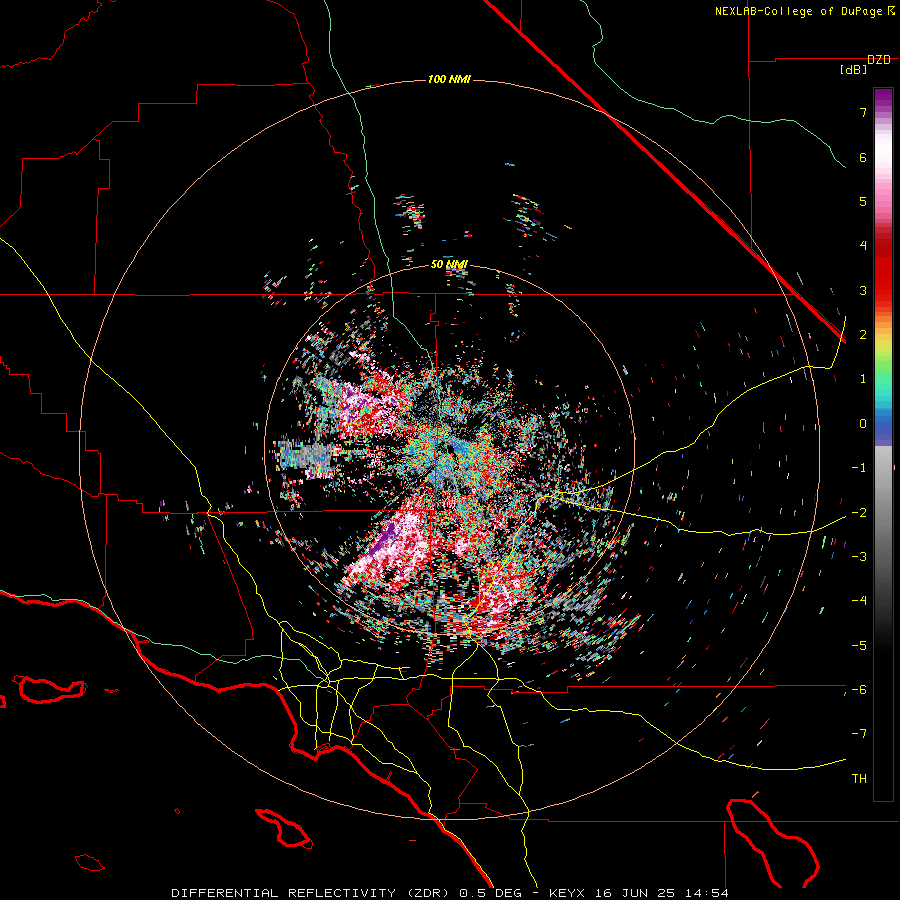Image resolution: width=900 pixels, height=900 pixels.
Task: Click the -6 value on the dB scale
Action: pyautogui.click(x=859, y=689)
